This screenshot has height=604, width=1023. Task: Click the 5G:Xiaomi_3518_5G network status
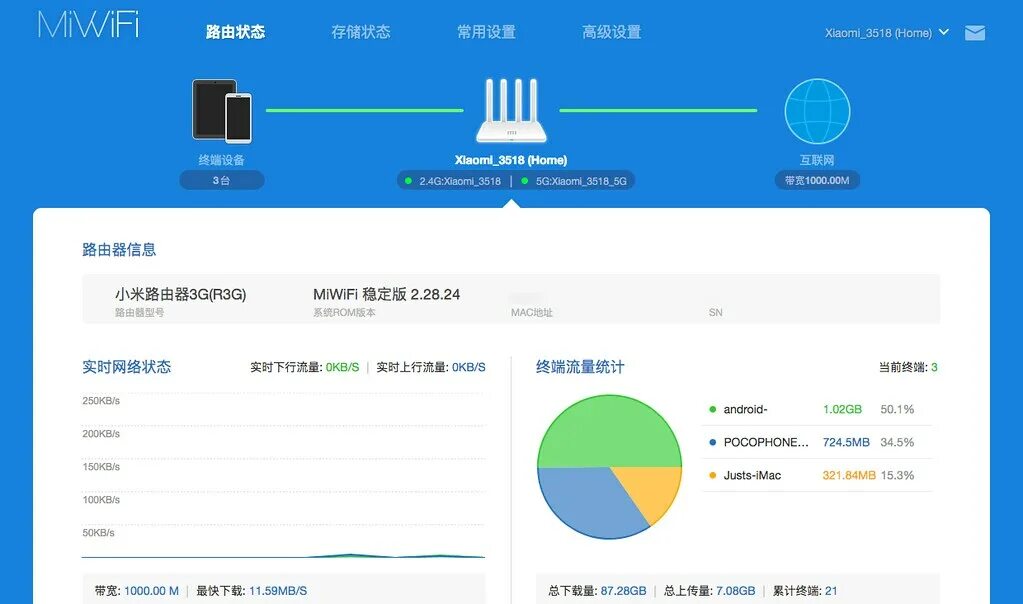(x=574, y=181)
